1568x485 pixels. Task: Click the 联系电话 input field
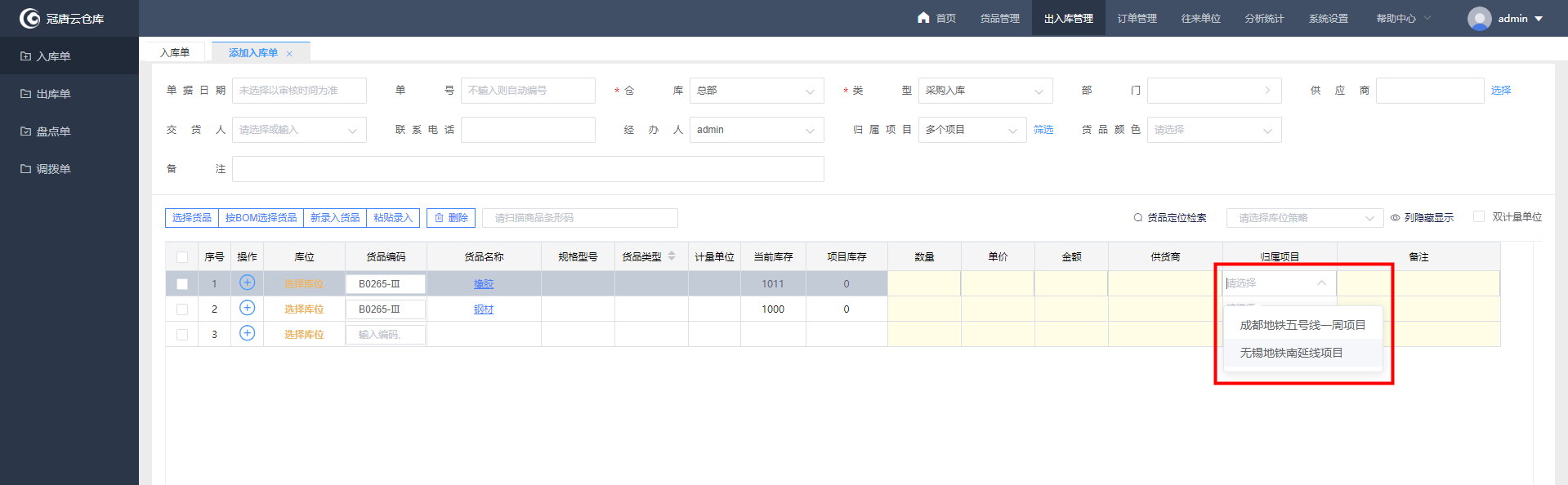point(528,130)
